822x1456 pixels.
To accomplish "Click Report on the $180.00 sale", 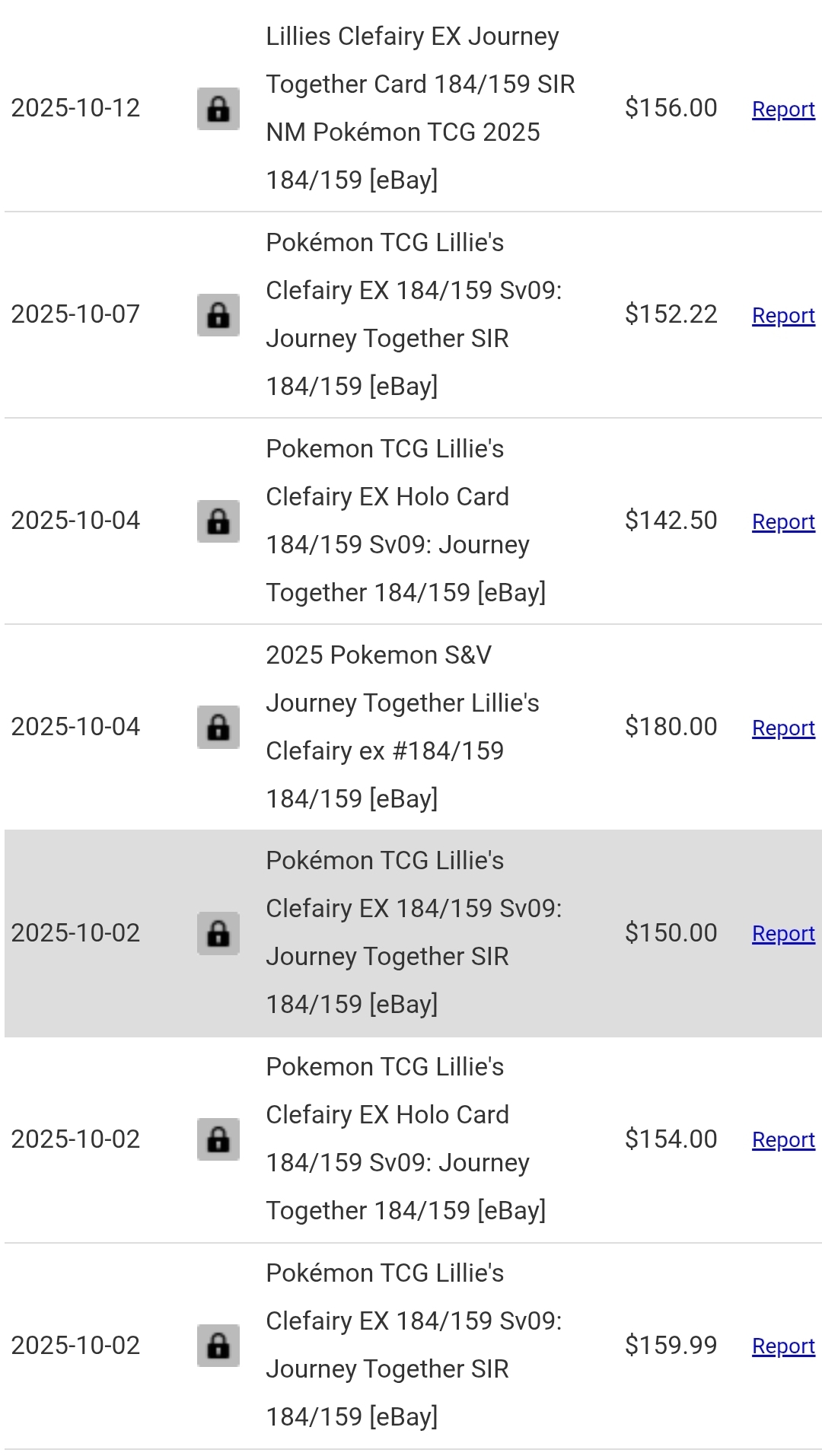I will pyautogui.click(x=783, y=728).
